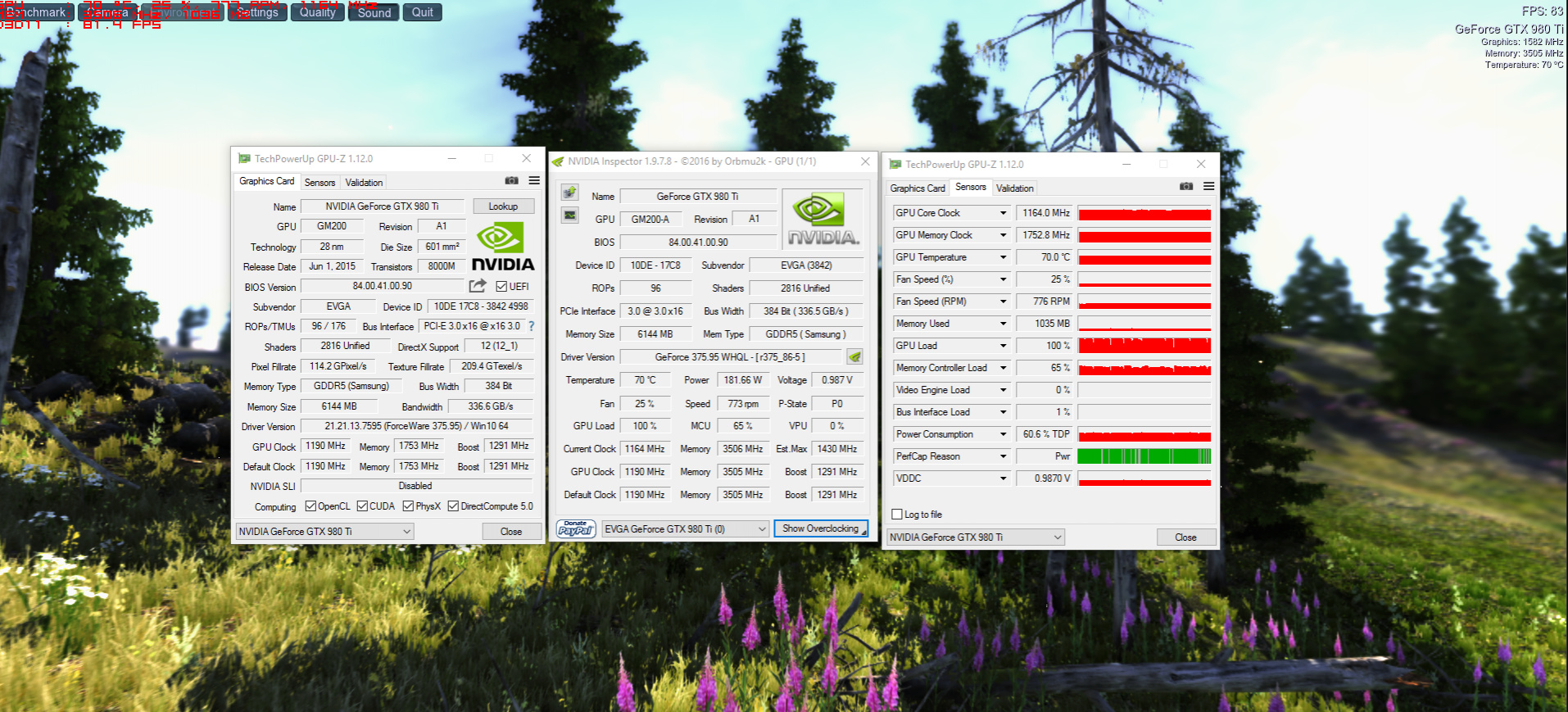Toggle the DirectCompute 5.0 checkbox
1568x712 pixels.
(453, 506)
